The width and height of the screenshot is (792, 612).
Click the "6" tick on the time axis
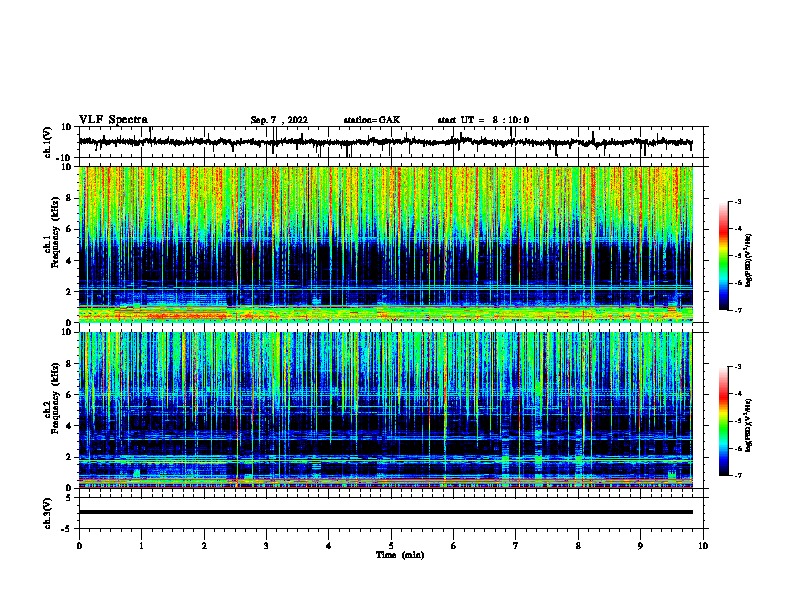click(x=454, y=546)
